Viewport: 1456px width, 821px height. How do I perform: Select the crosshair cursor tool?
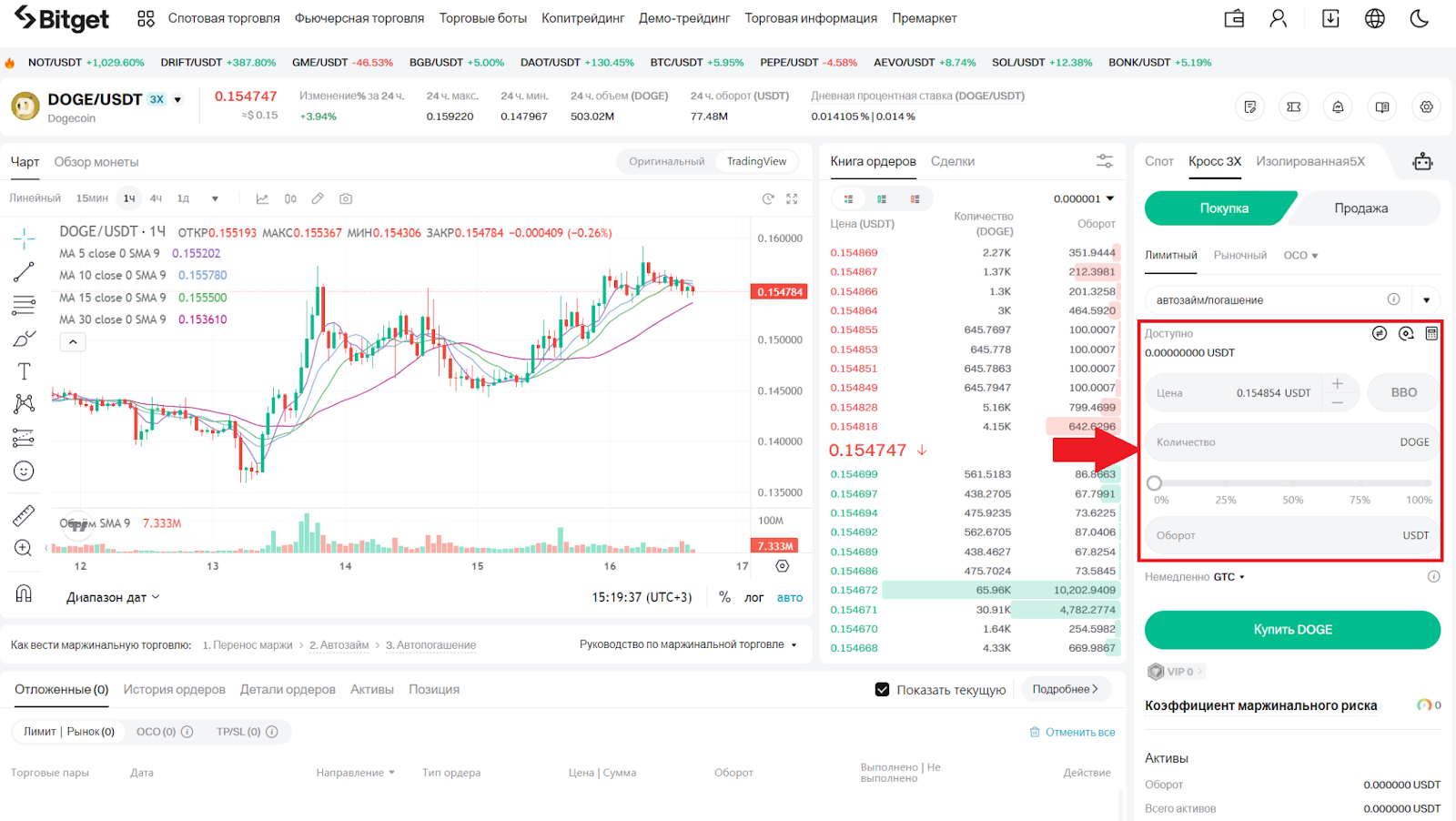tap(25, 238)
